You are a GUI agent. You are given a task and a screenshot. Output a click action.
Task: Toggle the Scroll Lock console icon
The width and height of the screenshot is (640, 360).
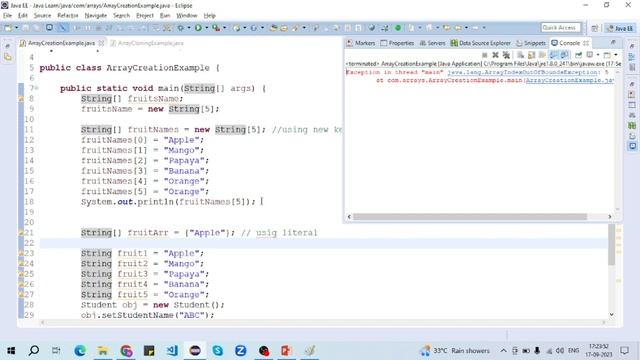pyautogui.click(x=531, y=55)
